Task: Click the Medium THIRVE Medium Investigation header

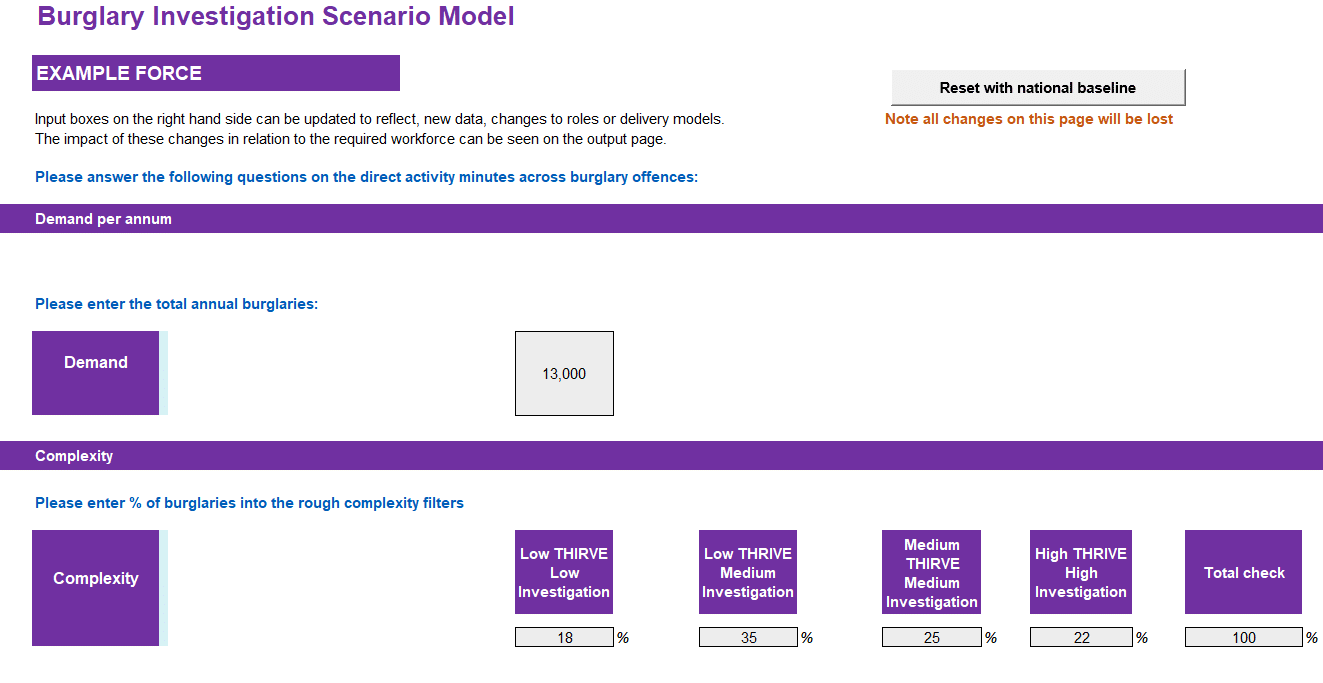Action: (x=931, y=571)
